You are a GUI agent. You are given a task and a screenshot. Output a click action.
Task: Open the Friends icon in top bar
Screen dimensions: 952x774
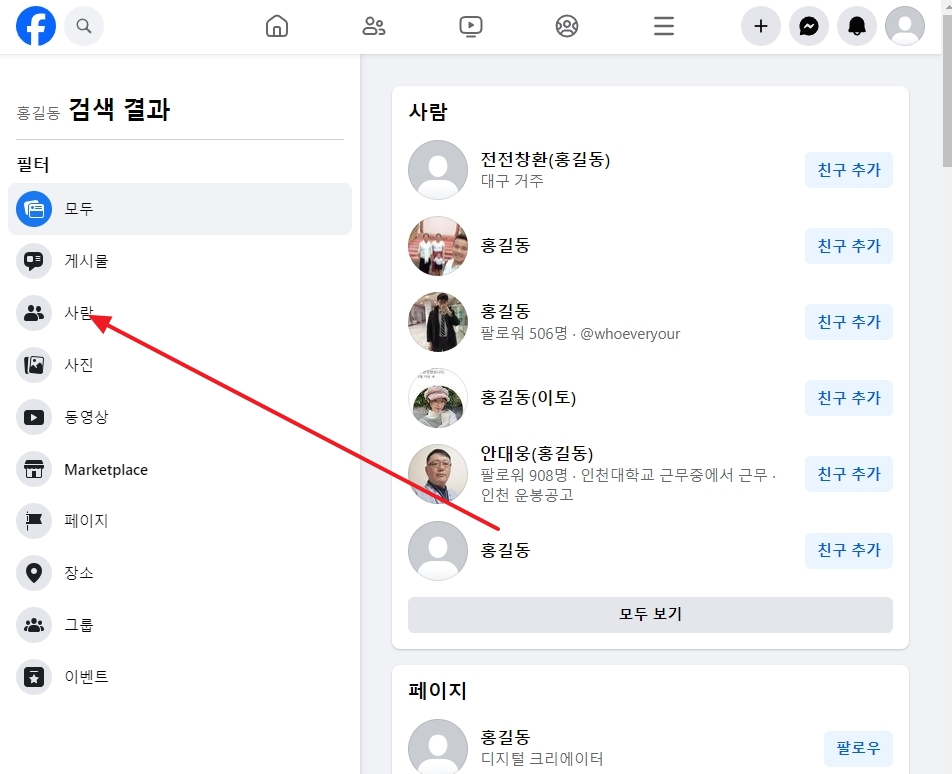tap(373, 26)
